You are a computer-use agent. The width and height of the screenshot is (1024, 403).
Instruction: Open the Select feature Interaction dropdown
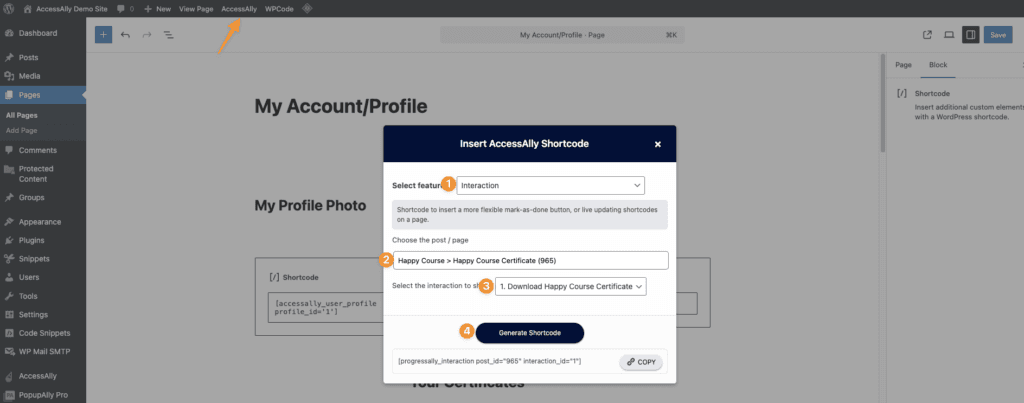point(550,185)
